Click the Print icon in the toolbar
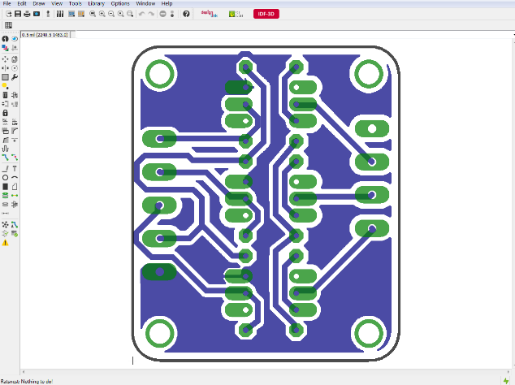Image resolution: width=515 pixels, height=385 pixels. (x=27, y=14)
